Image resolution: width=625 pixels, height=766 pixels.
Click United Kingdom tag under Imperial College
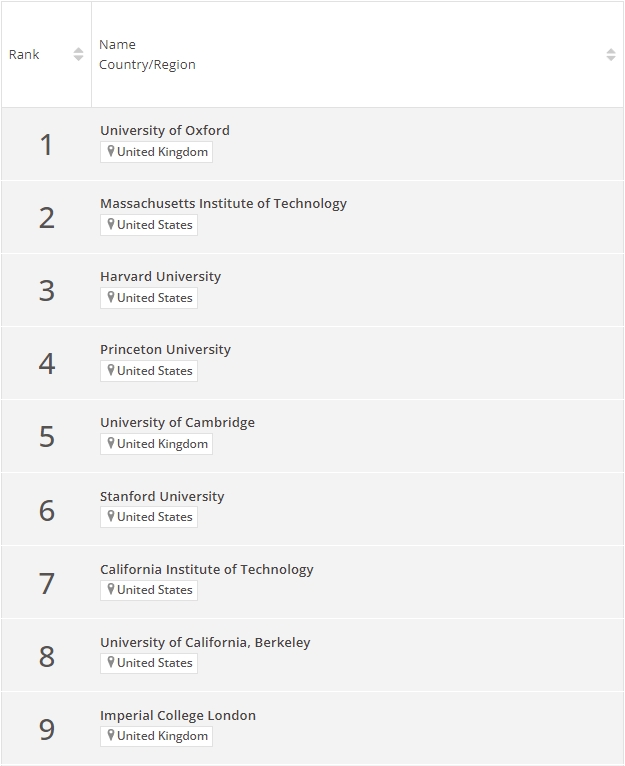(x=156, y=736)
